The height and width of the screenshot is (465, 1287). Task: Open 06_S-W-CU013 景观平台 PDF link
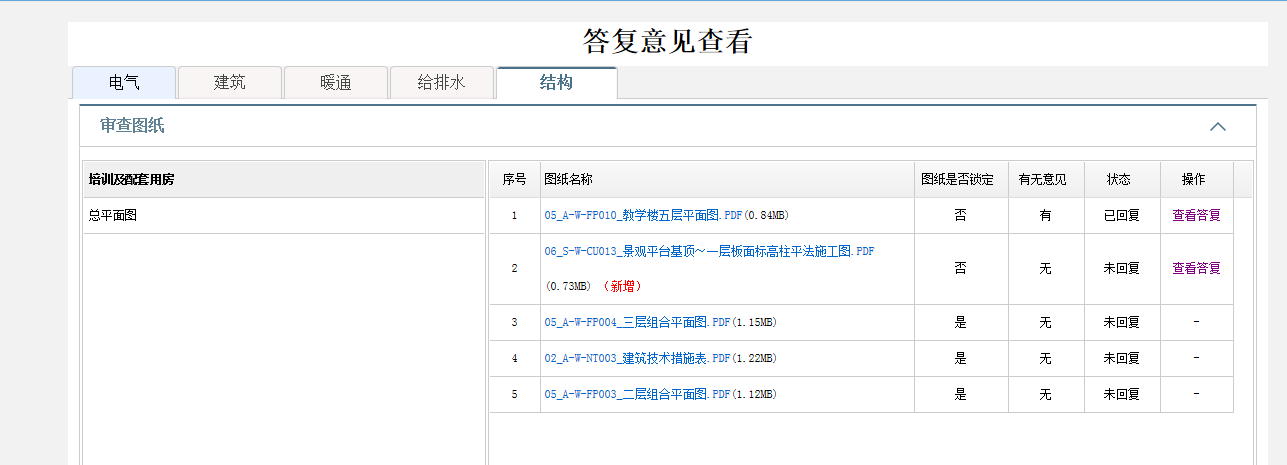(709, 251)
